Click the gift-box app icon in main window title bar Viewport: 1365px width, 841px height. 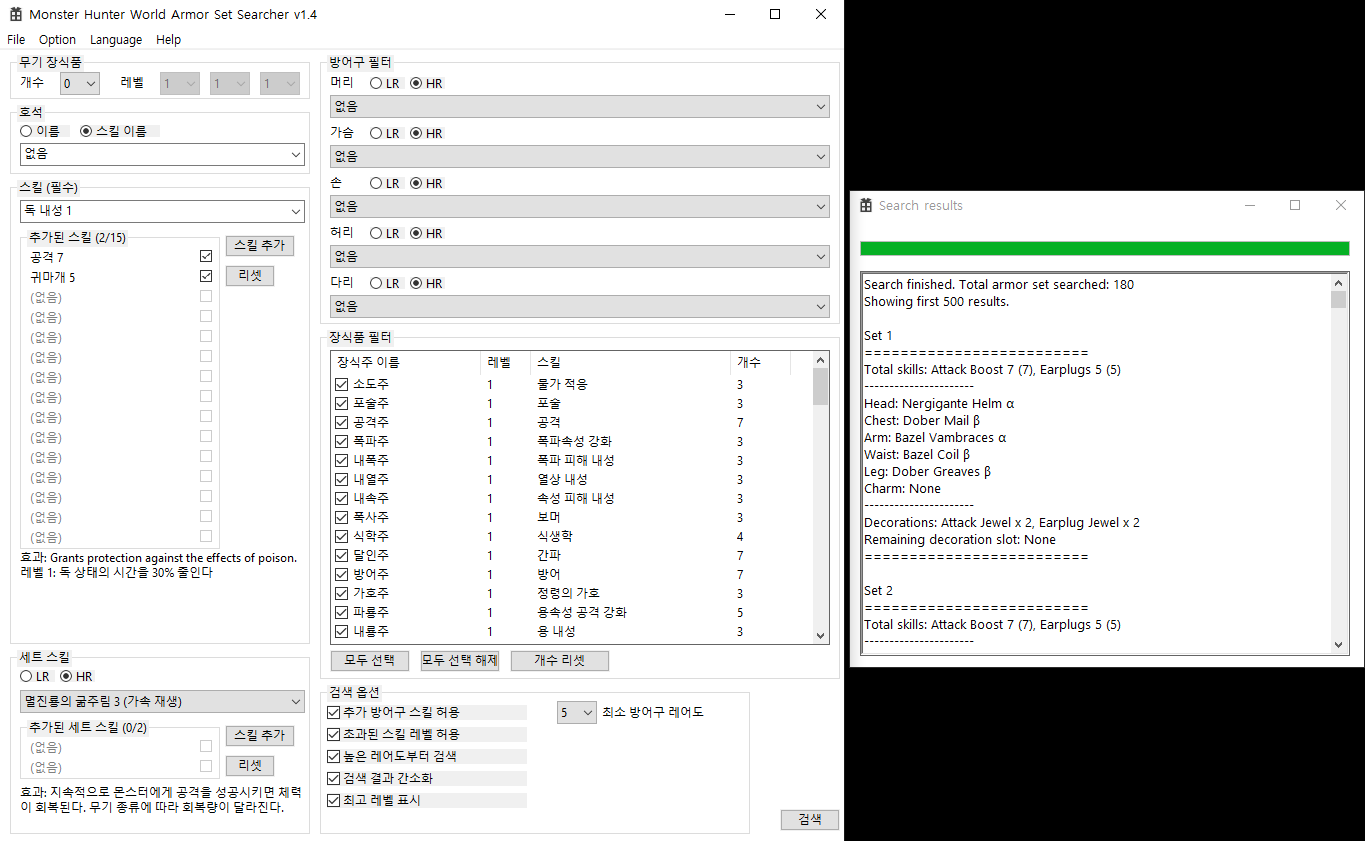point(16,14)
